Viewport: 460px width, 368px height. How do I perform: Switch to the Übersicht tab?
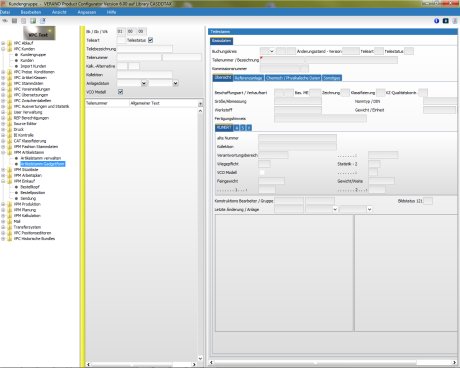pos(223,78)
